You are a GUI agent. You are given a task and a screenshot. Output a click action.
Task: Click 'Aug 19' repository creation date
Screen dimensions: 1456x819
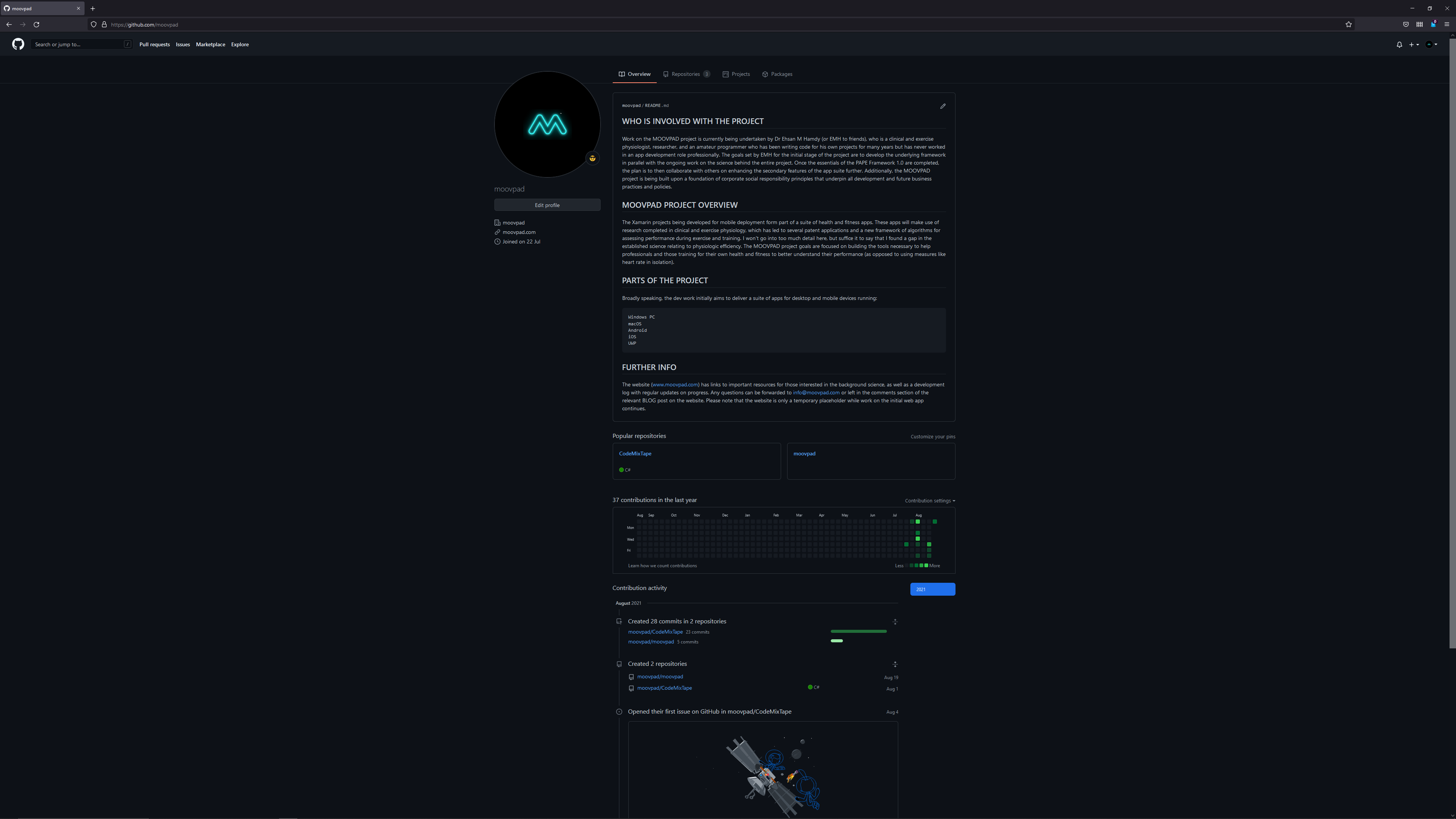(x=891, y=678)
